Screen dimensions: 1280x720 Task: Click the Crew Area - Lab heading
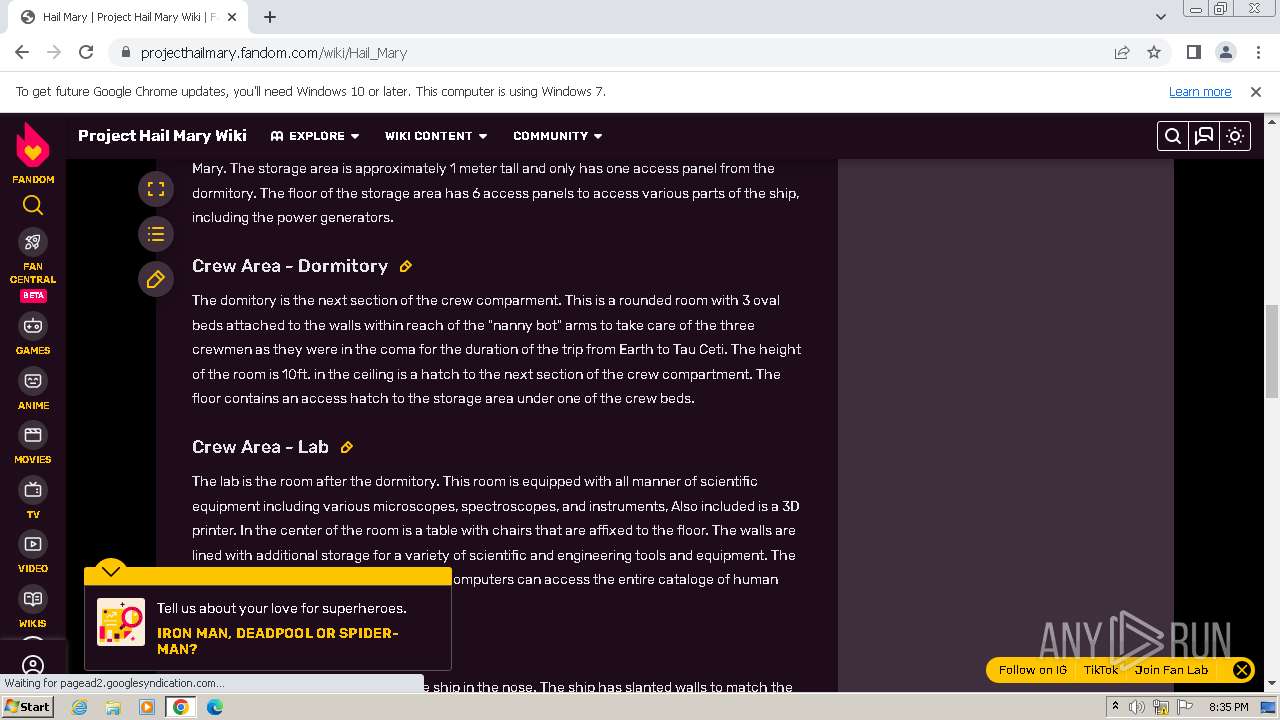260,447
